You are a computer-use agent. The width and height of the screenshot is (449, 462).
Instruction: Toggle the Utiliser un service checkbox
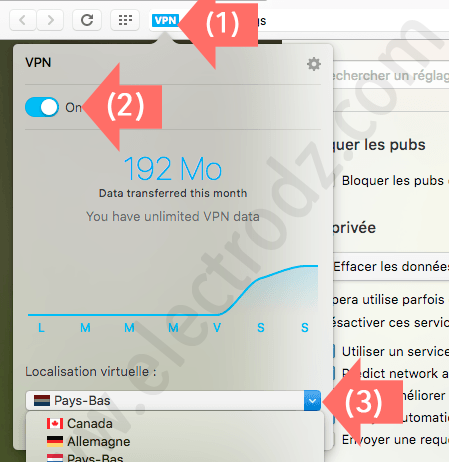point(333,351)
